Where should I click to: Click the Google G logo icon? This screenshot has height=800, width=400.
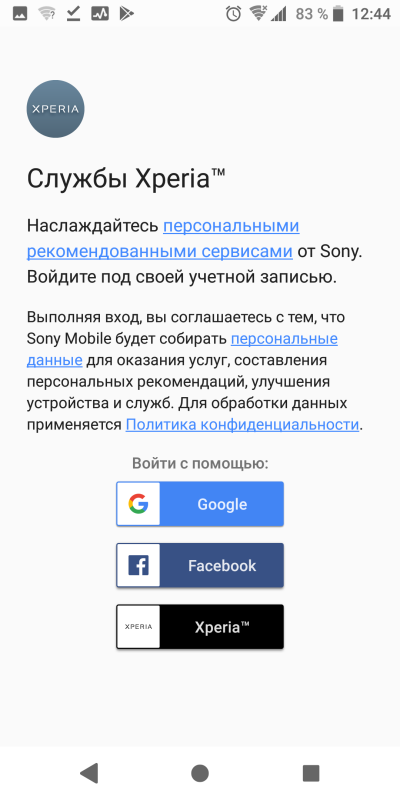[x=138, y=504]
